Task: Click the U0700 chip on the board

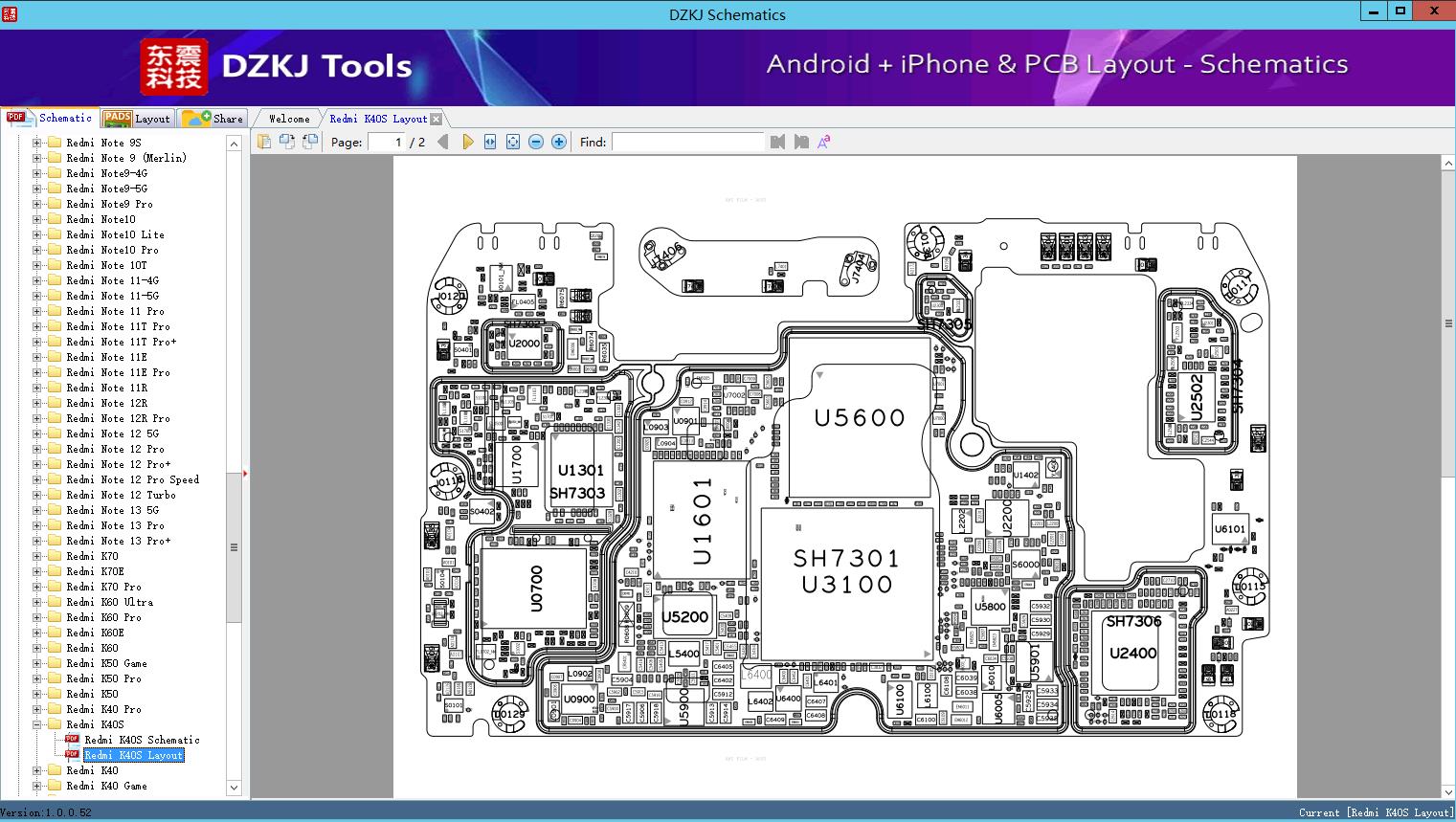Action: point(535,589)
